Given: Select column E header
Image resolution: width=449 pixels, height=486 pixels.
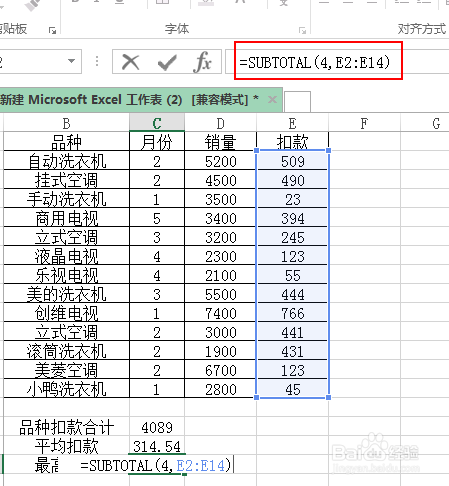Looking at the screenshot, I should (292, 123).
